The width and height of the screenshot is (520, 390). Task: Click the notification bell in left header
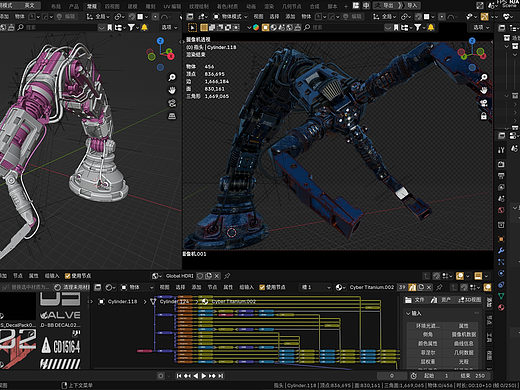[144, 27]
